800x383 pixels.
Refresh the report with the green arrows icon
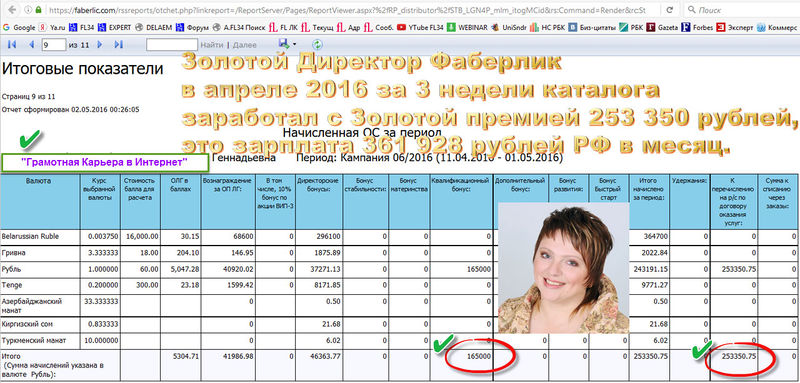tap(318, 45)
